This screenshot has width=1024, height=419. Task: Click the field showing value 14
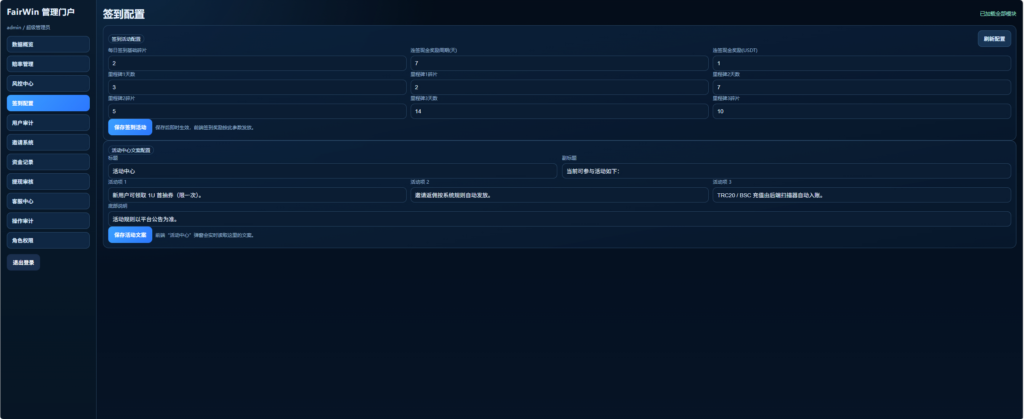558,111
